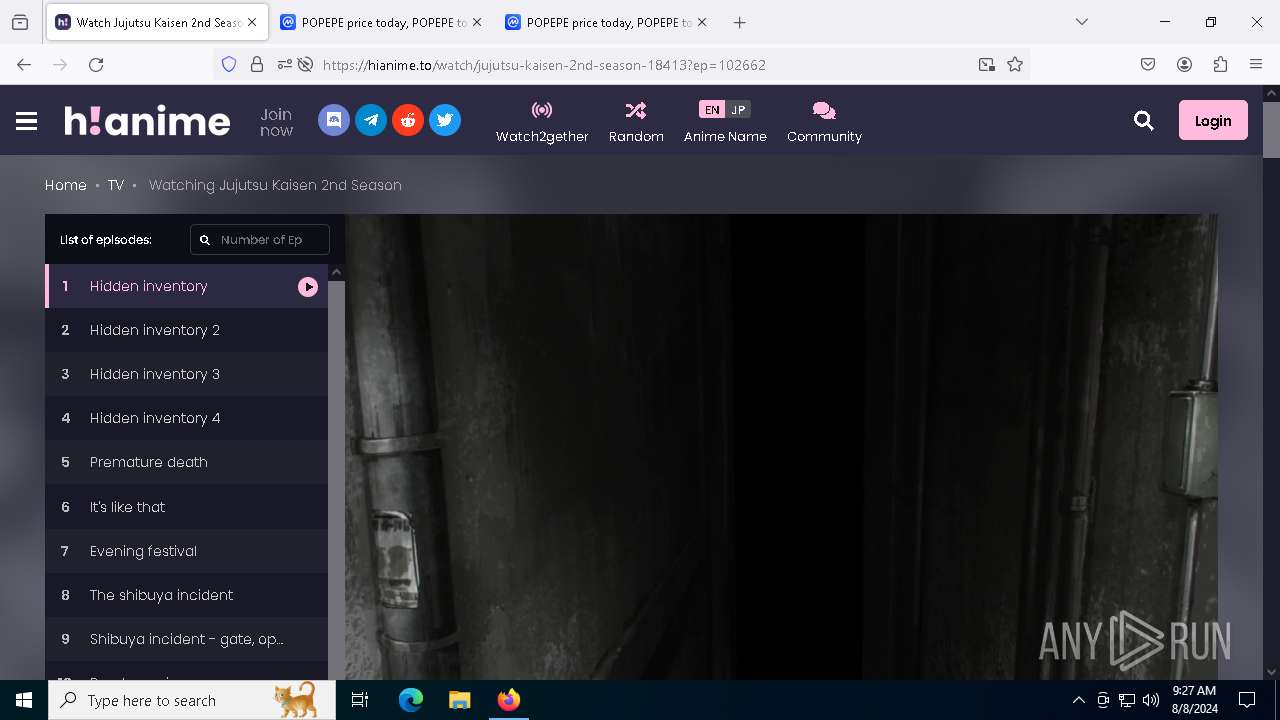This screenshot has width=1280, height=720.
Task: Open the Extensions icon
Action: (x=1220, y=64)
